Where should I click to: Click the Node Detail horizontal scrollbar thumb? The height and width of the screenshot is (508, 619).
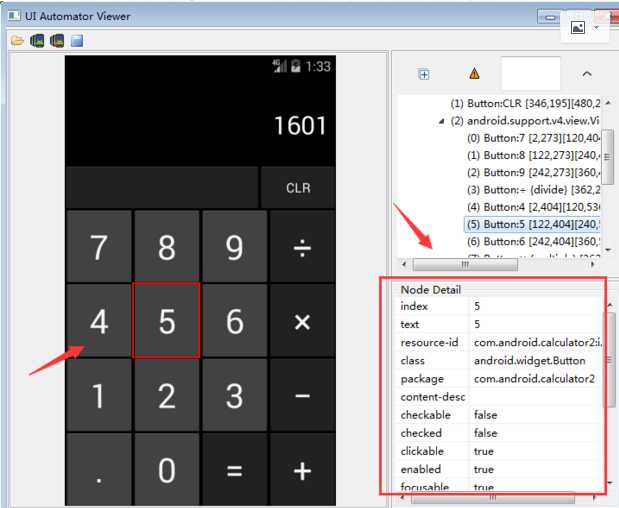point(493,498)
